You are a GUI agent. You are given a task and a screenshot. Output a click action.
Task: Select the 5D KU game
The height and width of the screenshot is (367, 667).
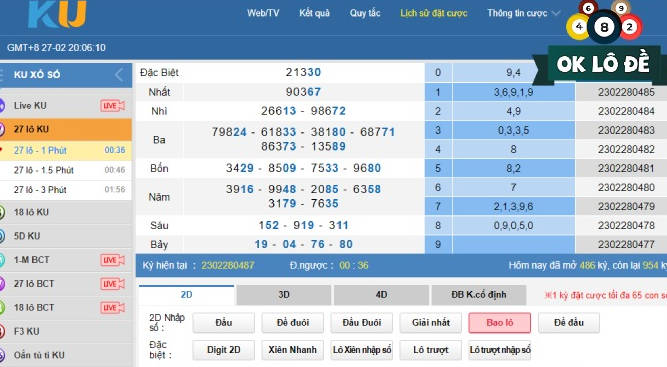66,236
